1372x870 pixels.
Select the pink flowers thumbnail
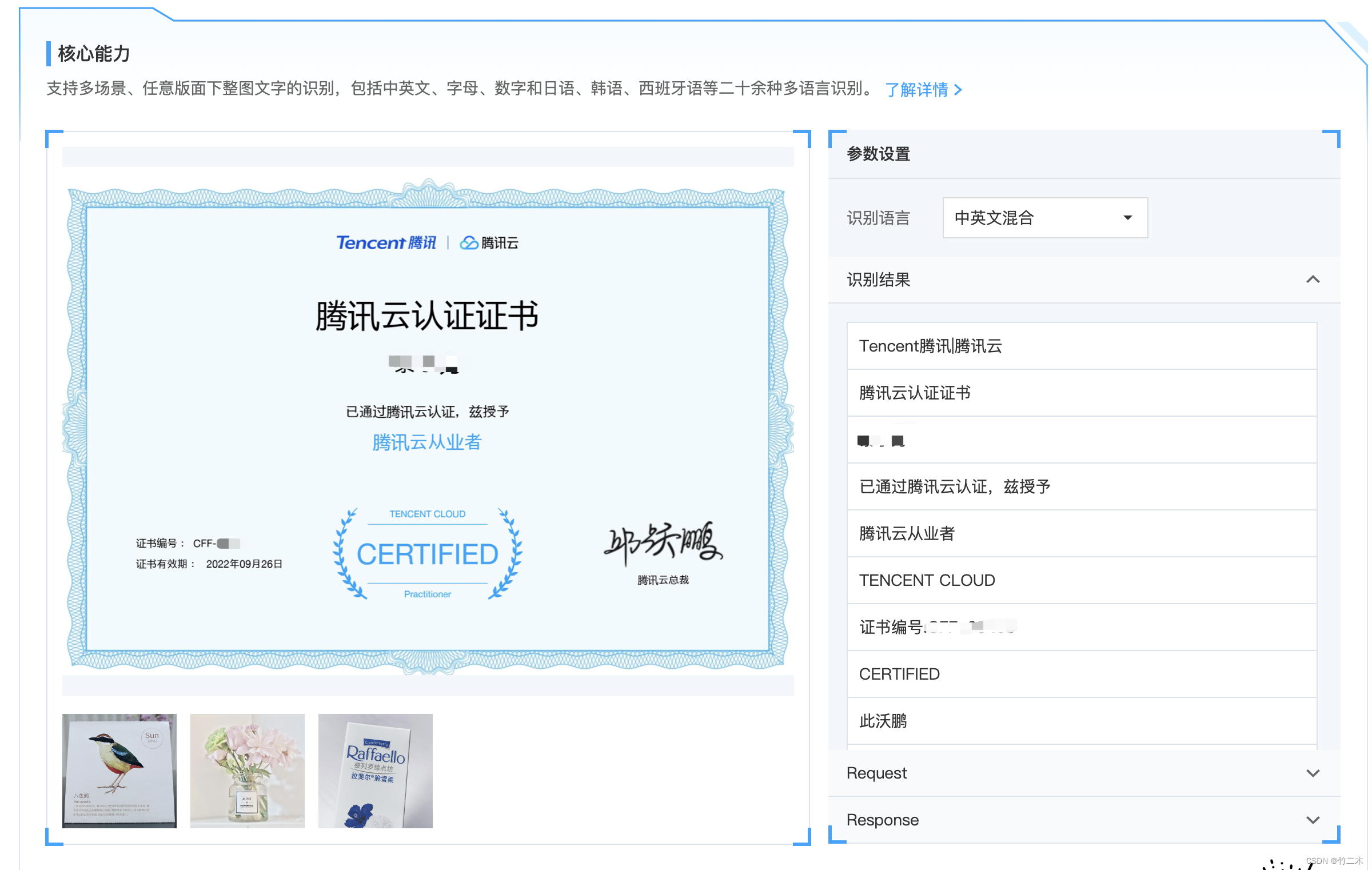(248, 771)
